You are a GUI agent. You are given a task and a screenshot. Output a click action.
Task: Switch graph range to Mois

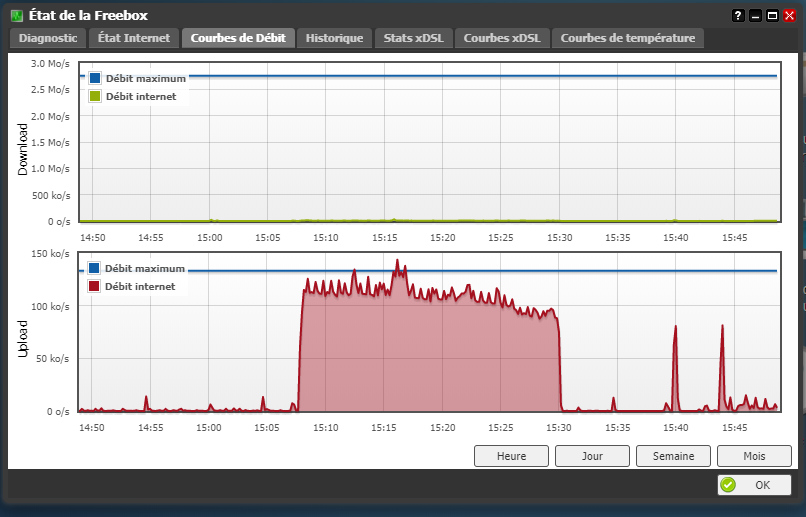click(x=754, y=456)
